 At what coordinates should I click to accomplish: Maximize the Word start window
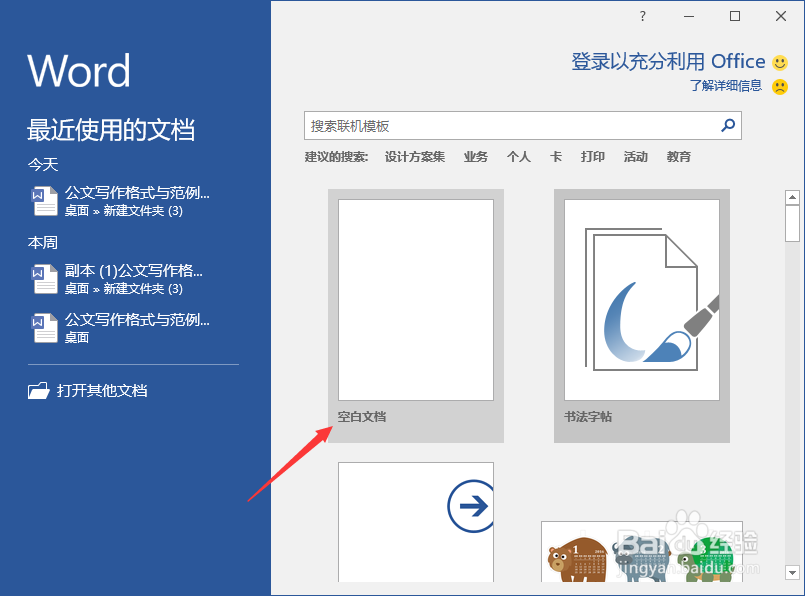735,16
